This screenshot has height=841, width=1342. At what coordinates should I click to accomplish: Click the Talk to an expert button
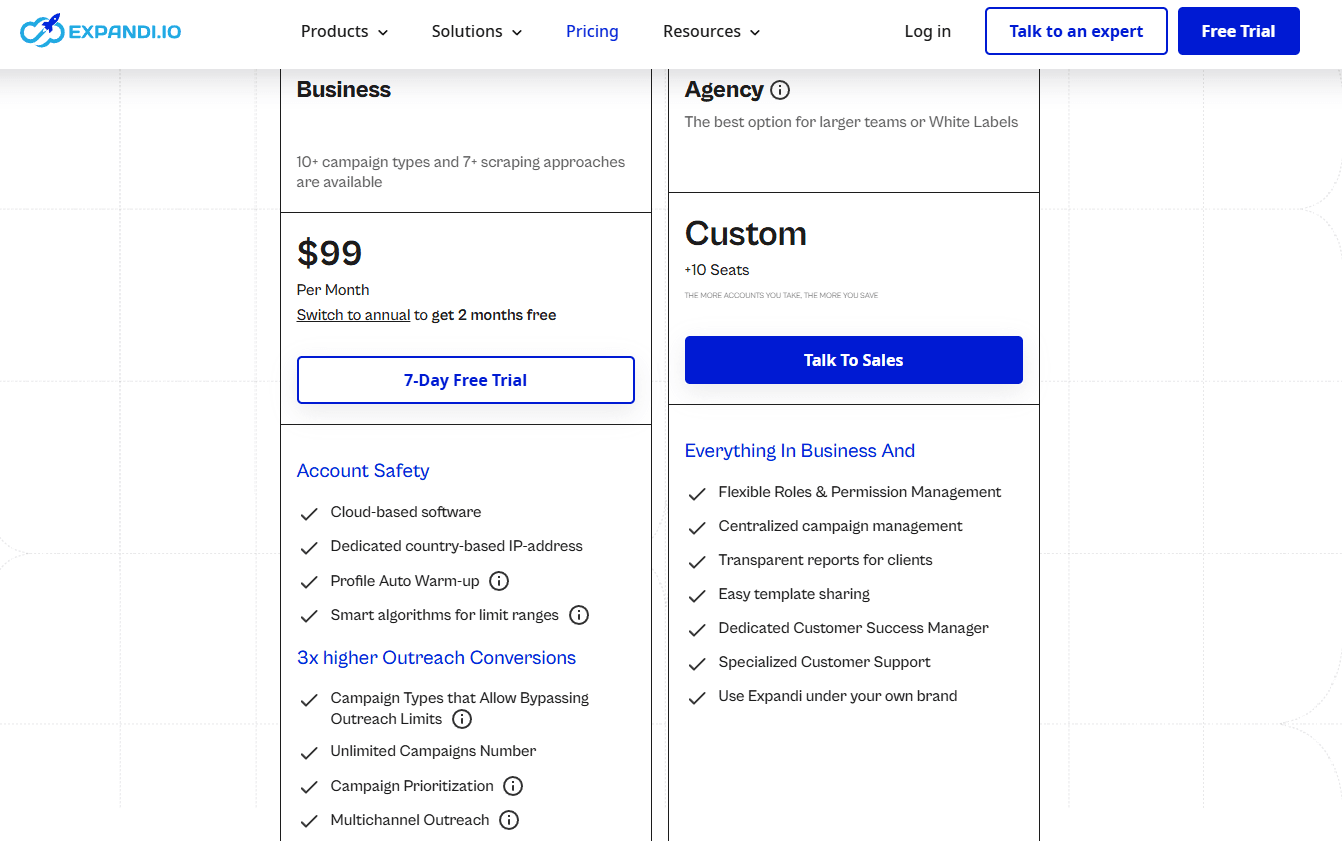pos(1076,31)
